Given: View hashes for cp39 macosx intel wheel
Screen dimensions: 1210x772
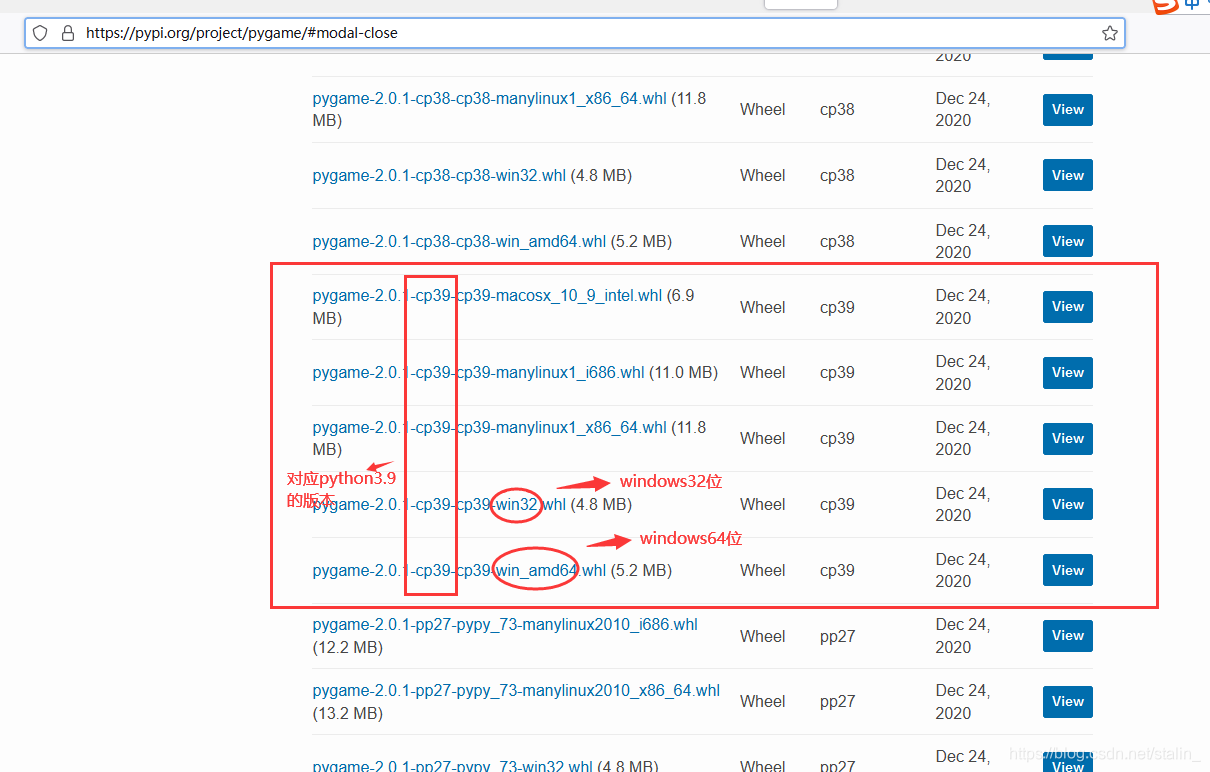Looking at the screenshot, I should click(1067, 307).
